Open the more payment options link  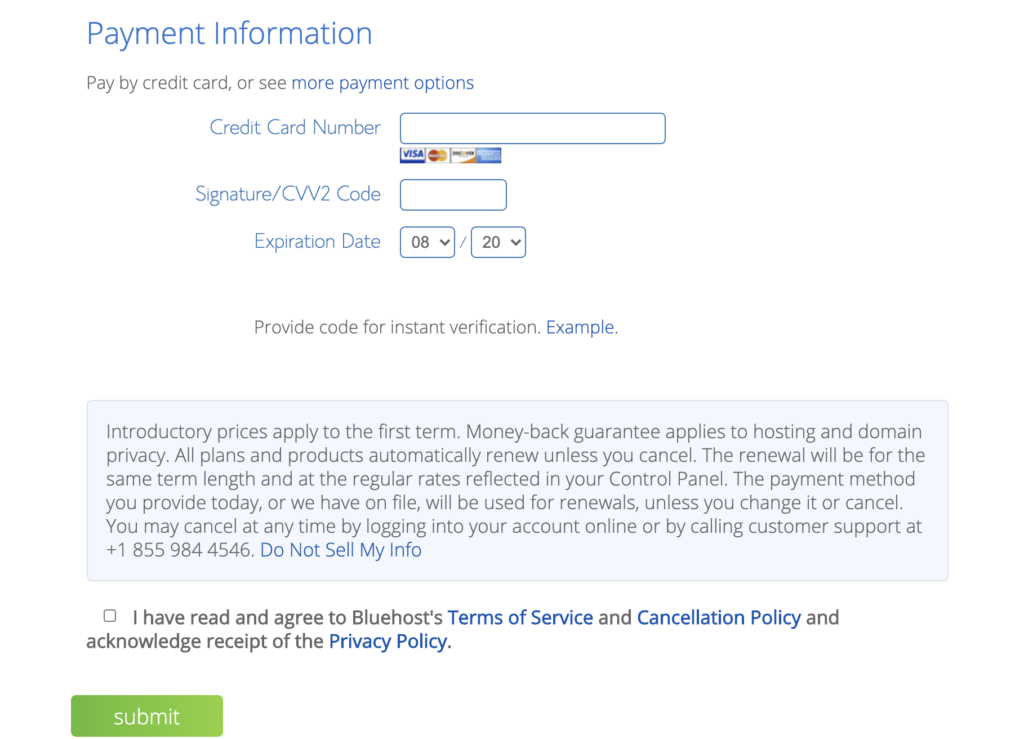click(383, 83)
